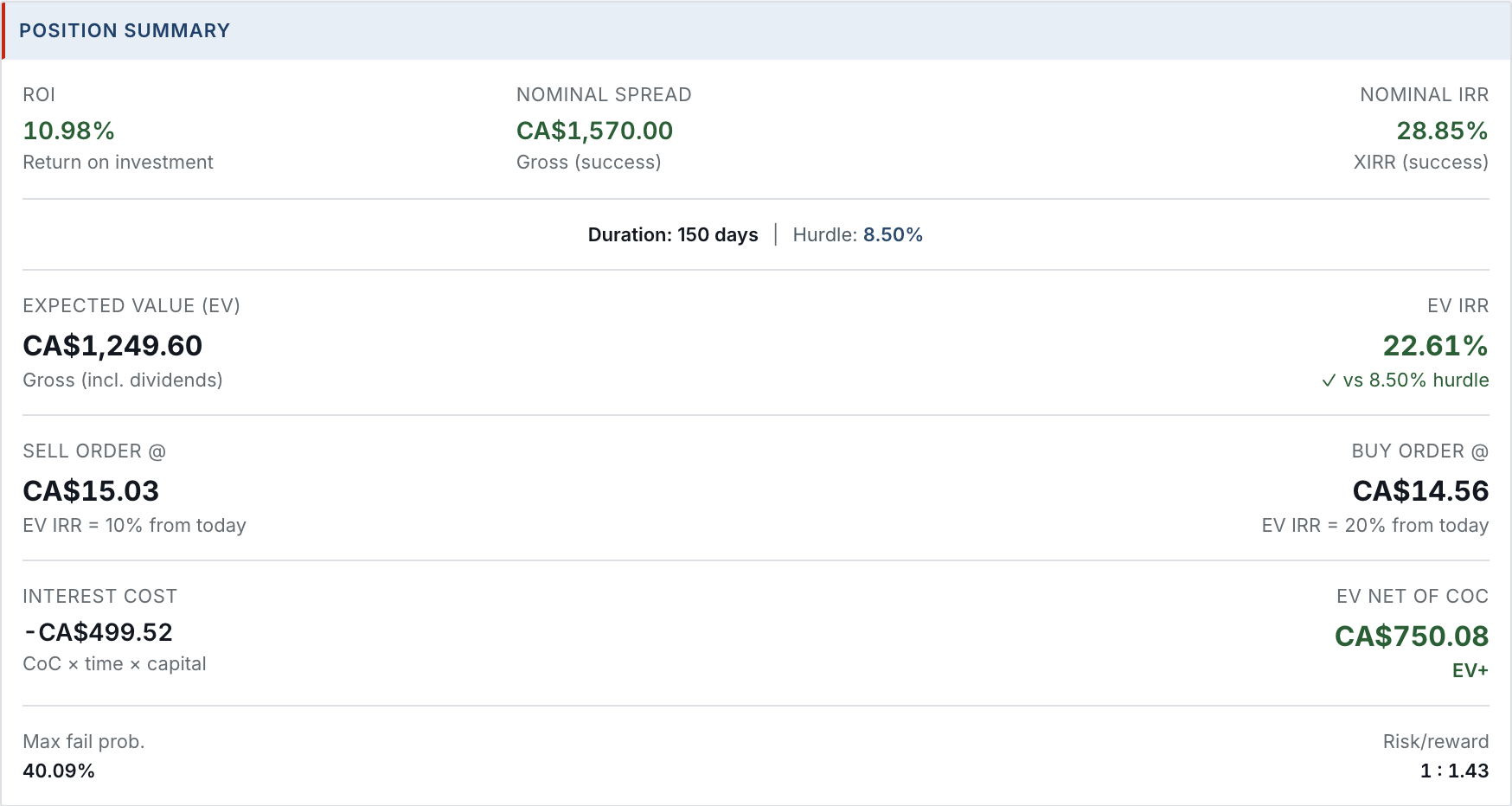1512x806 pixels.
Task: Select the EV net of CoC value CA$750.08
Action: click(x=1412, y=636)
